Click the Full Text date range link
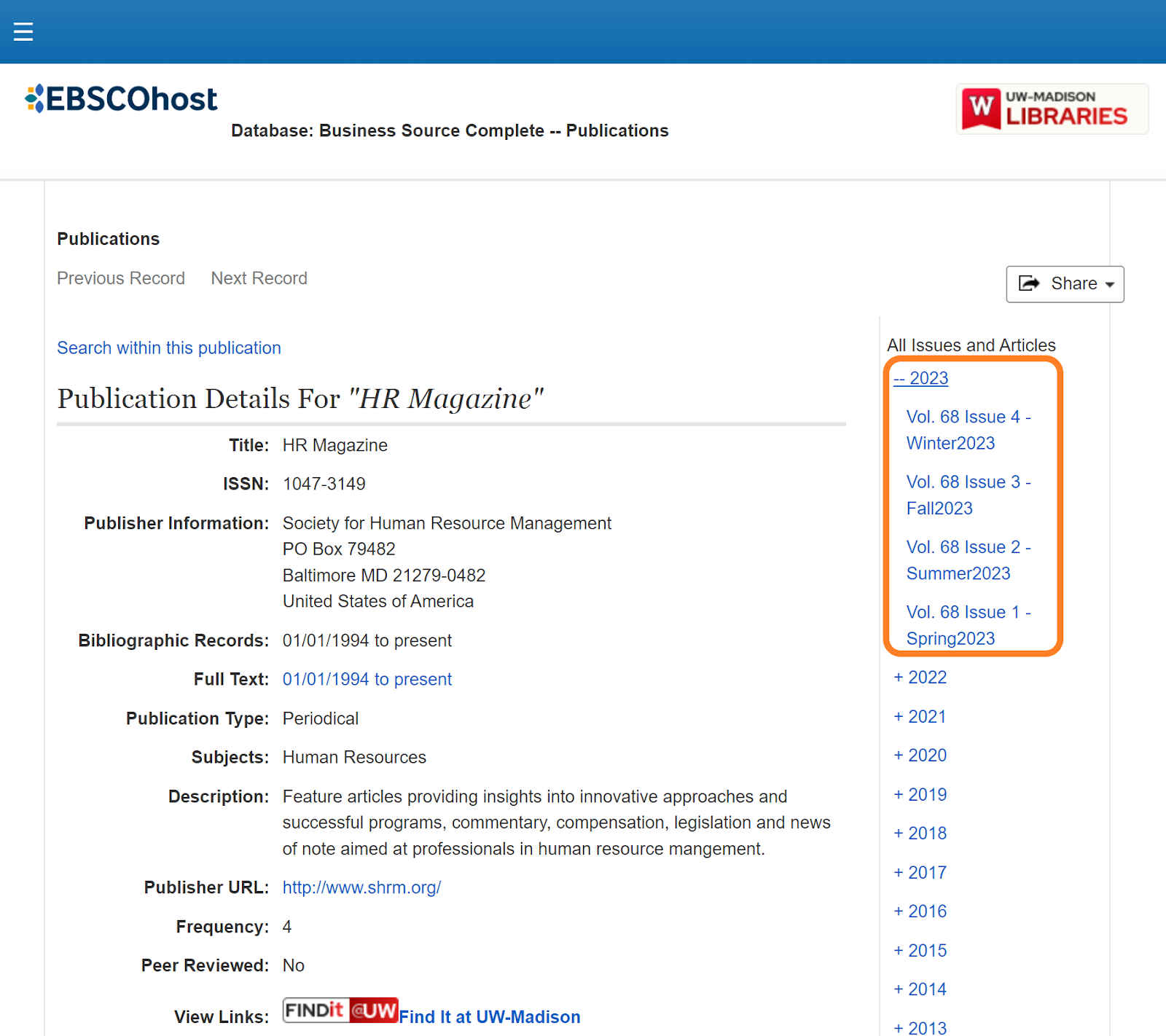1166x1036 pixels. pyautogui.click(x=367, y=679)
